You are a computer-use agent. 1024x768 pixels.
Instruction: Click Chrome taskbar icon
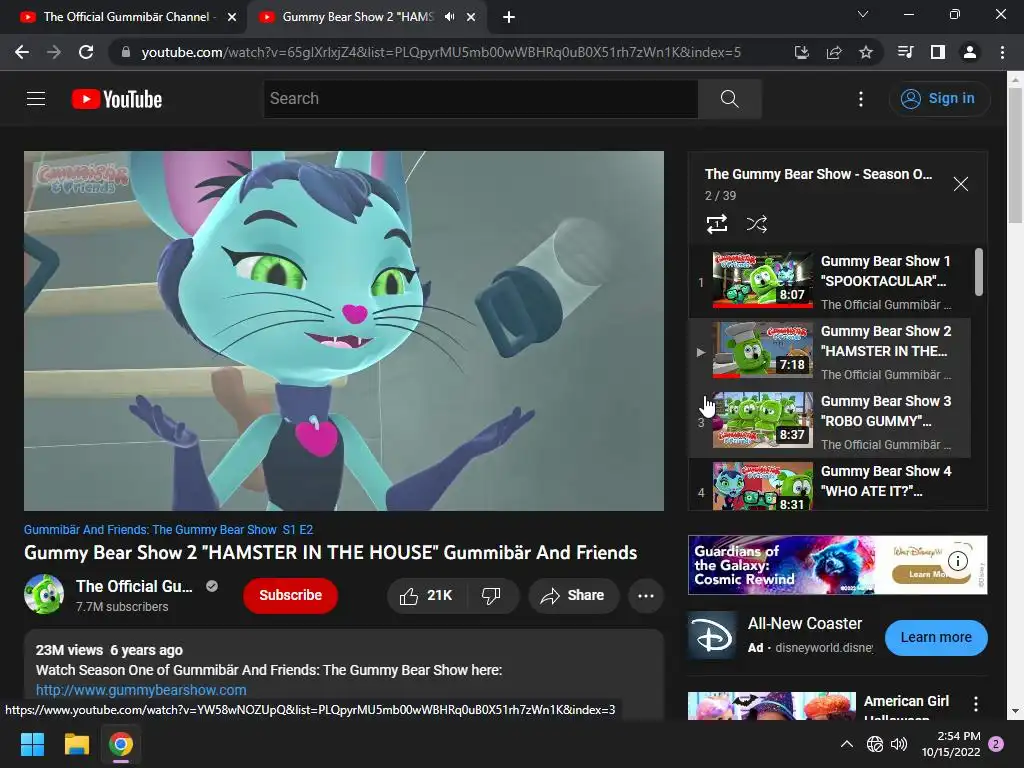(x=121, y=744)
